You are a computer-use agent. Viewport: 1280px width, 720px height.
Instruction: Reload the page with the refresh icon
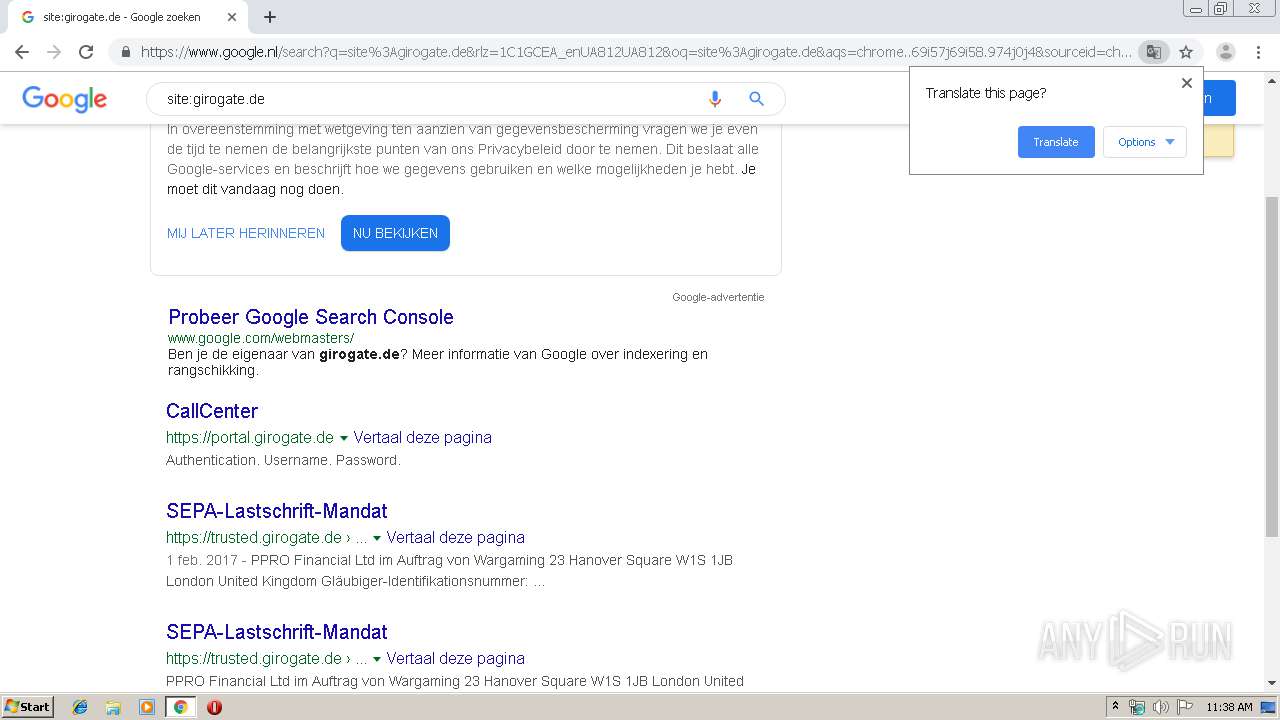(86, 52)
